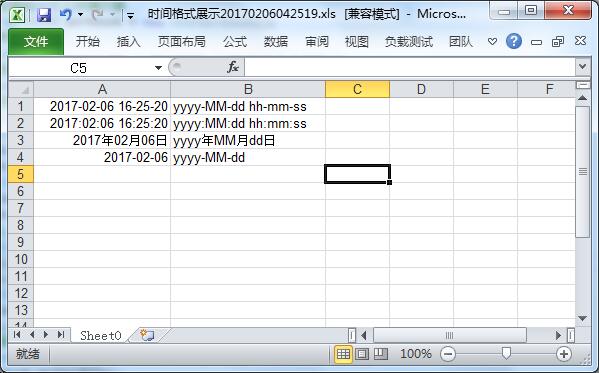The image size is (599, 373).
Task: Click the horizontal scrollbar right arrow
Action: point(559,336)
